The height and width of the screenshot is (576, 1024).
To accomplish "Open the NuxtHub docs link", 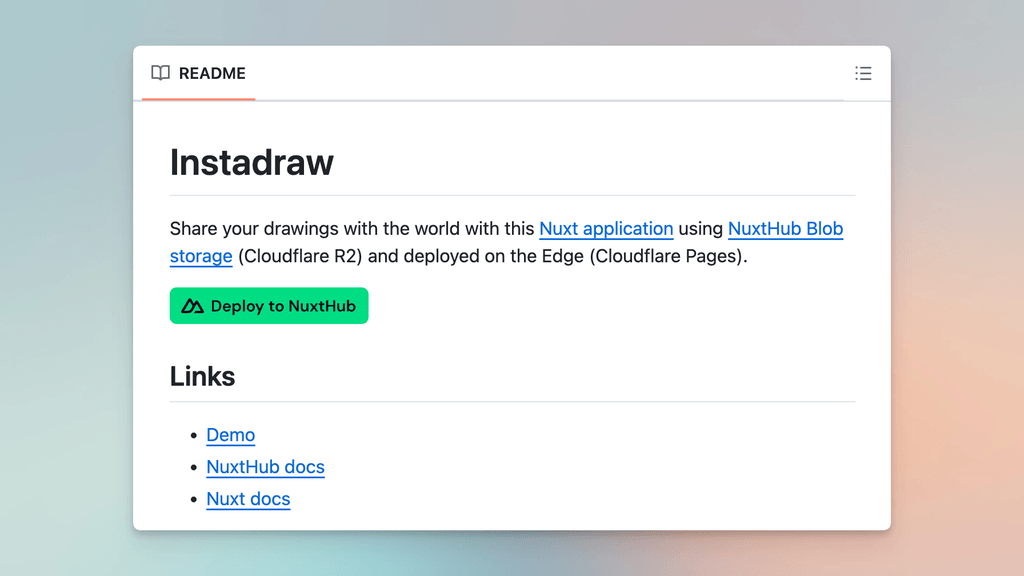I will click(x=265, y=467).
